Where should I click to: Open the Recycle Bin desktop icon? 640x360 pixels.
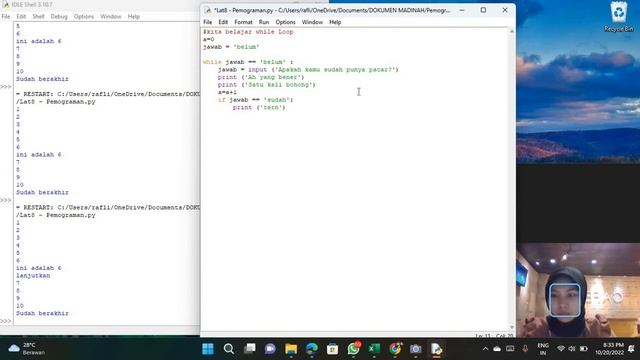coord(619,17)
